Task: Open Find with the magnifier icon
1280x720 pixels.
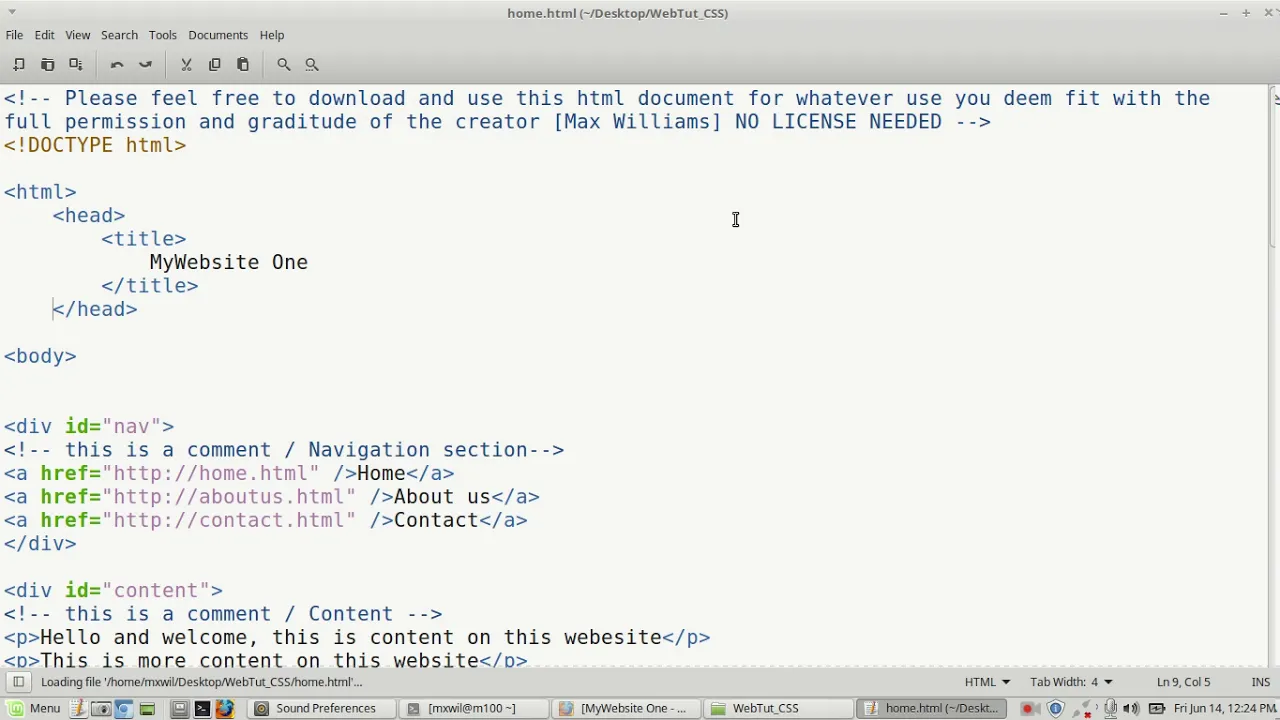Action: [284, 64]
